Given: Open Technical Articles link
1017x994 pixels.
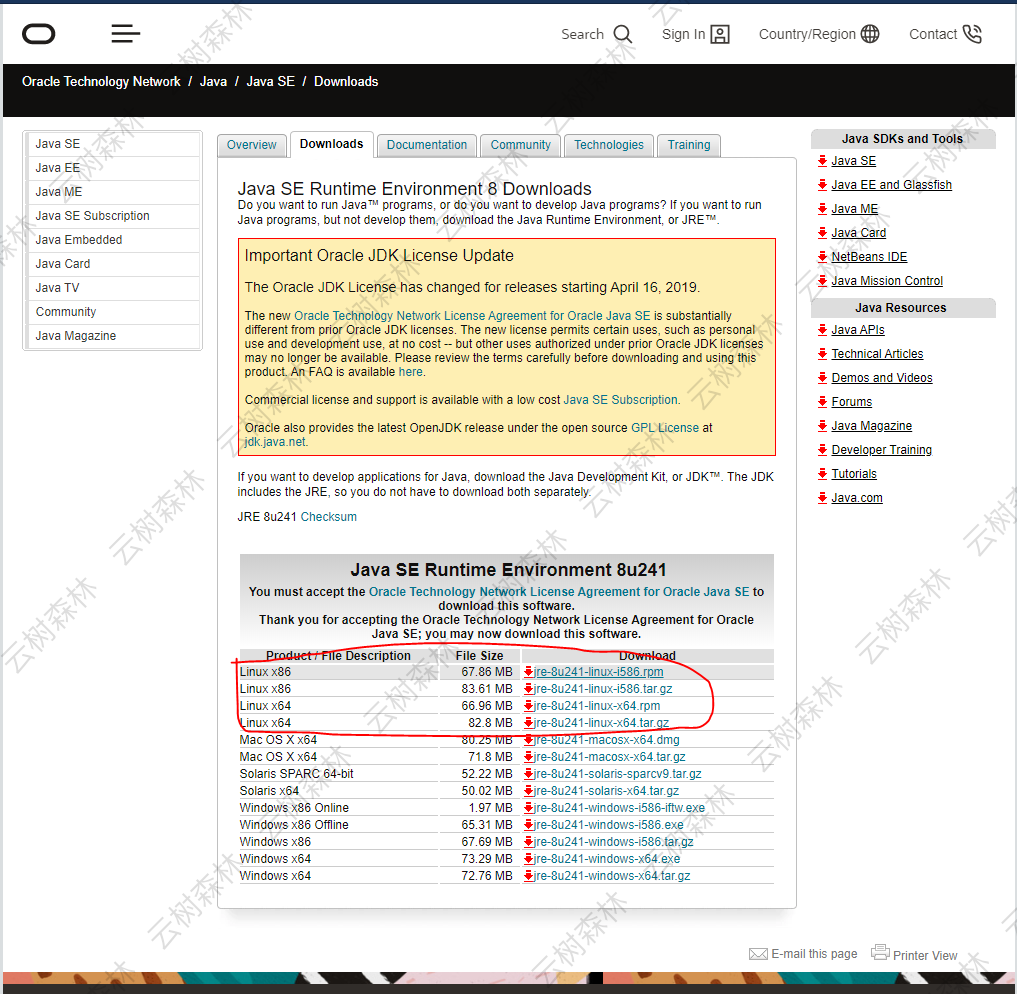Looking at the screenshot, I should [878, 354].
